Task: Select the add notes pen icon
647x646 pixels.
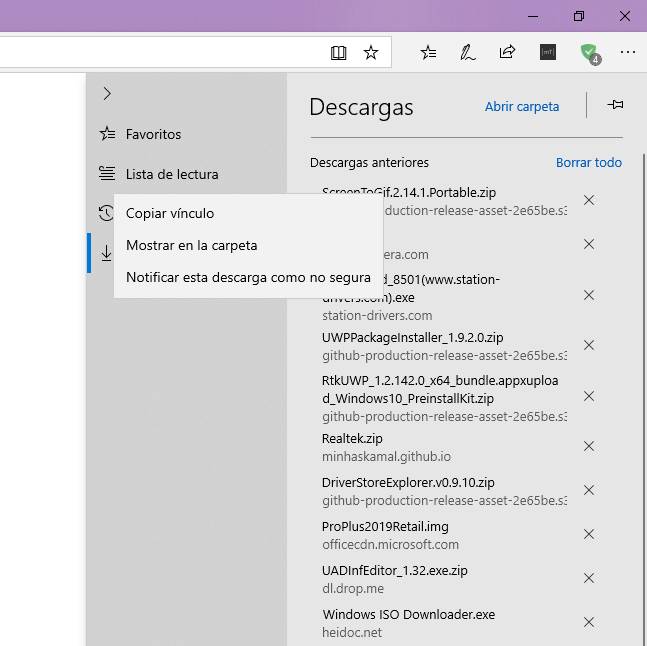Action: click(467, 52)
